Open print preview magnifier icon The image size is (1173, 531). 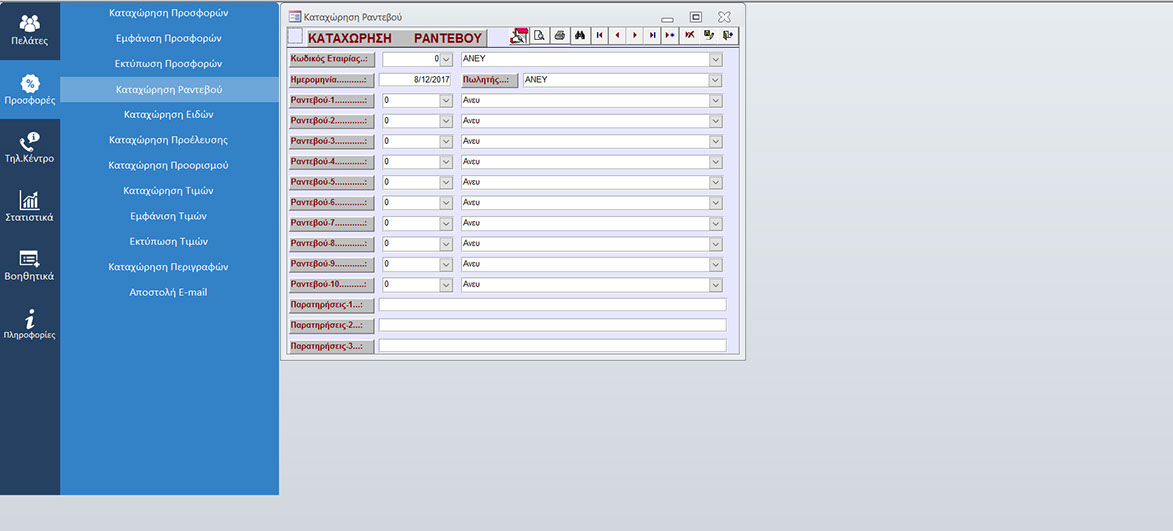pos(539,35)
